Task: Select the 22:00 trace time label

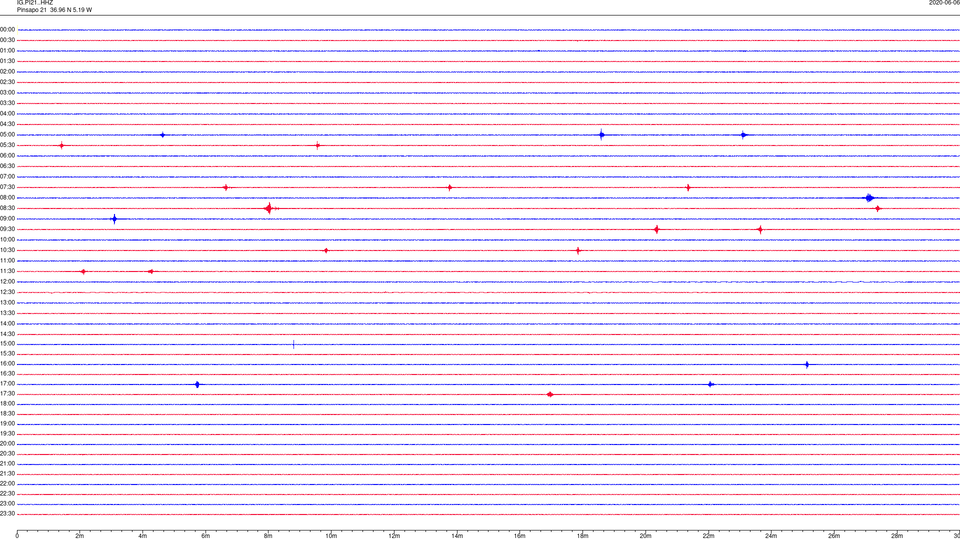Action: coord(7,484)
